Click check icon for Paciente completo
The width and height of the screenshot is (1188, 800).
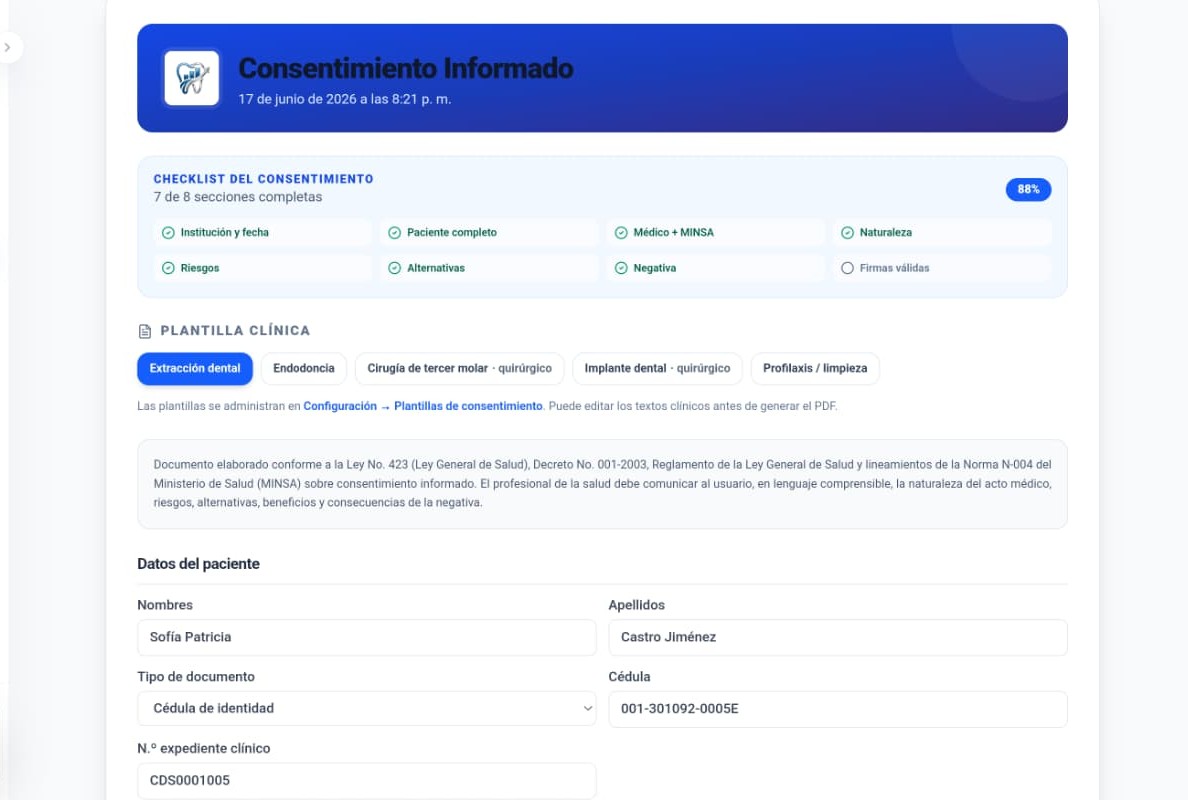395,233
